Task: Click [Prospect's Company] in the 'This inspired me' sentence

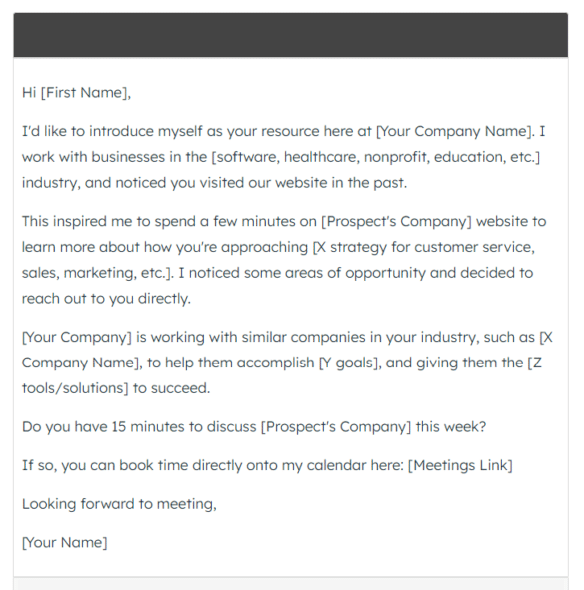Action: point(396,221)
